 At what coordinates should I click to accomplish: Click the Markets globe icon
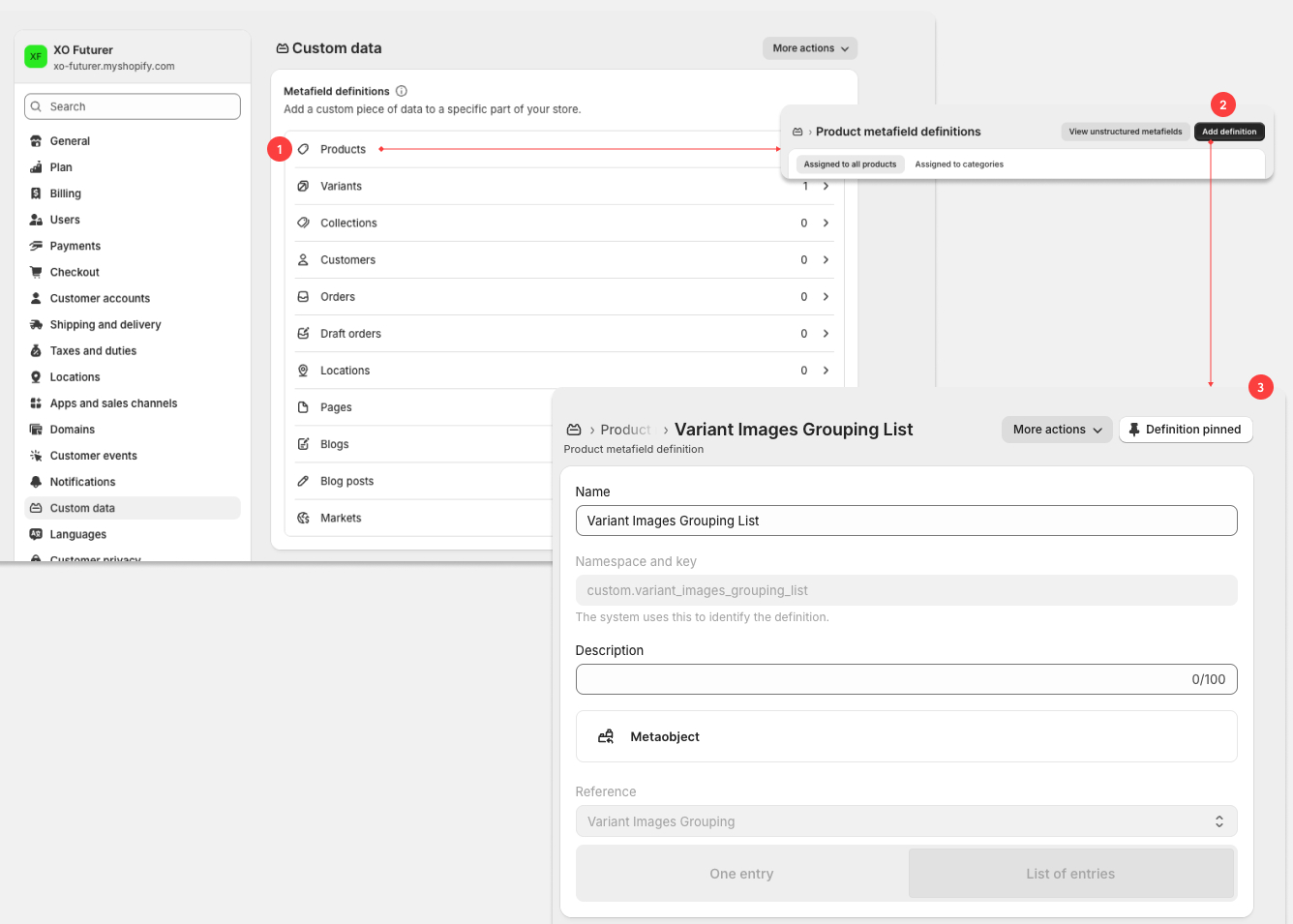point(303,518)
